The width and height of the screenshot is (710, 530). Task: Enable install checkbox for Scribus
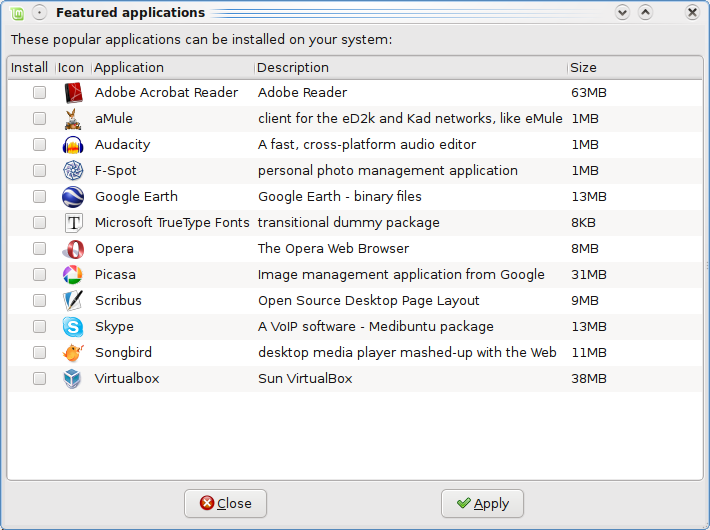[39, 300]
